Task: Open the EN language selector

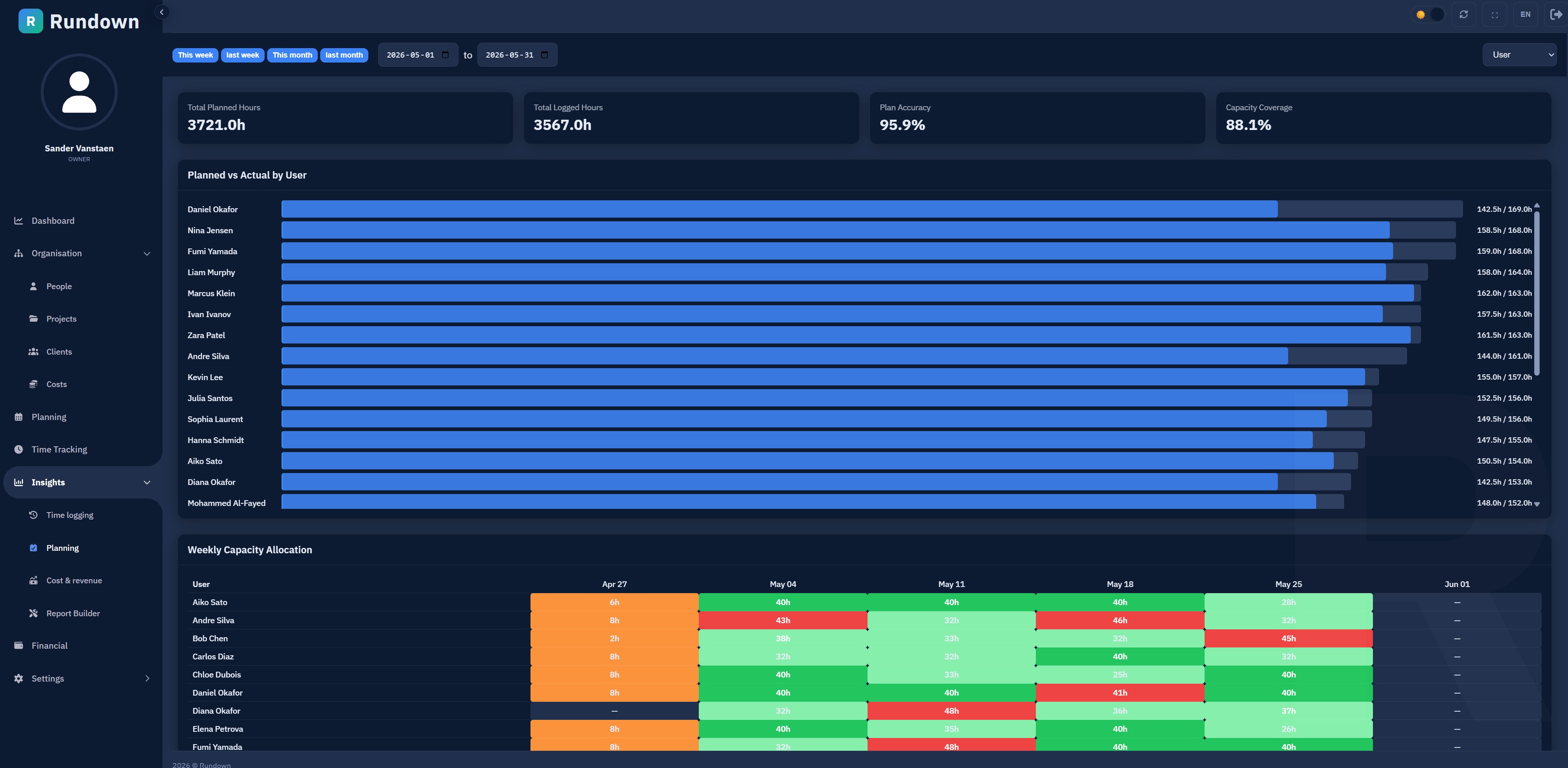Action: click(1525, 15)
